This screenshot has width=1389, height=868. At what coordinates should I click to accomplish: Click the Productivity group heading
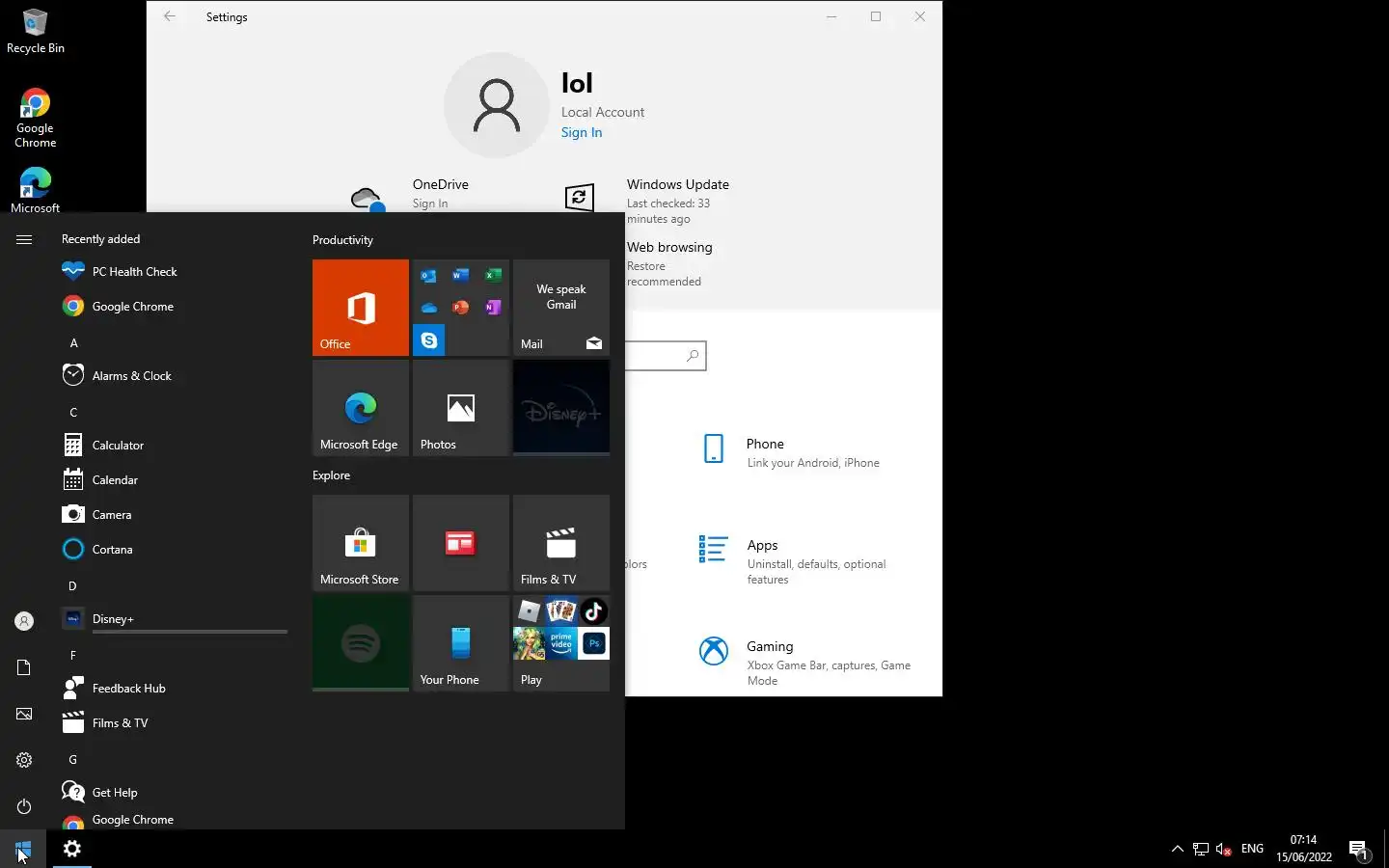(x=342, y=240)
